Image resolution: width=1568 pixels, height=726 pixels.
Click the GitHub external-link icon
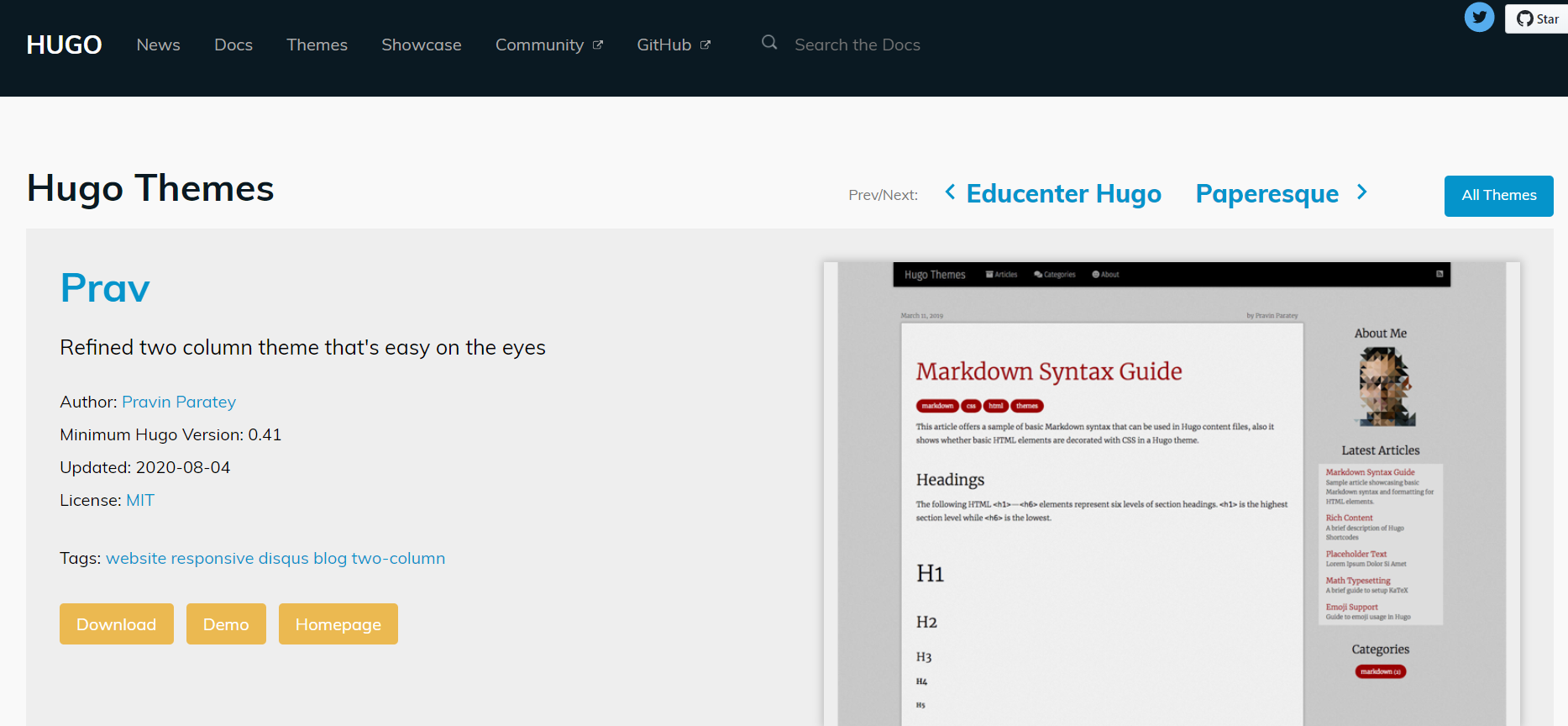[x=705, y=45]
